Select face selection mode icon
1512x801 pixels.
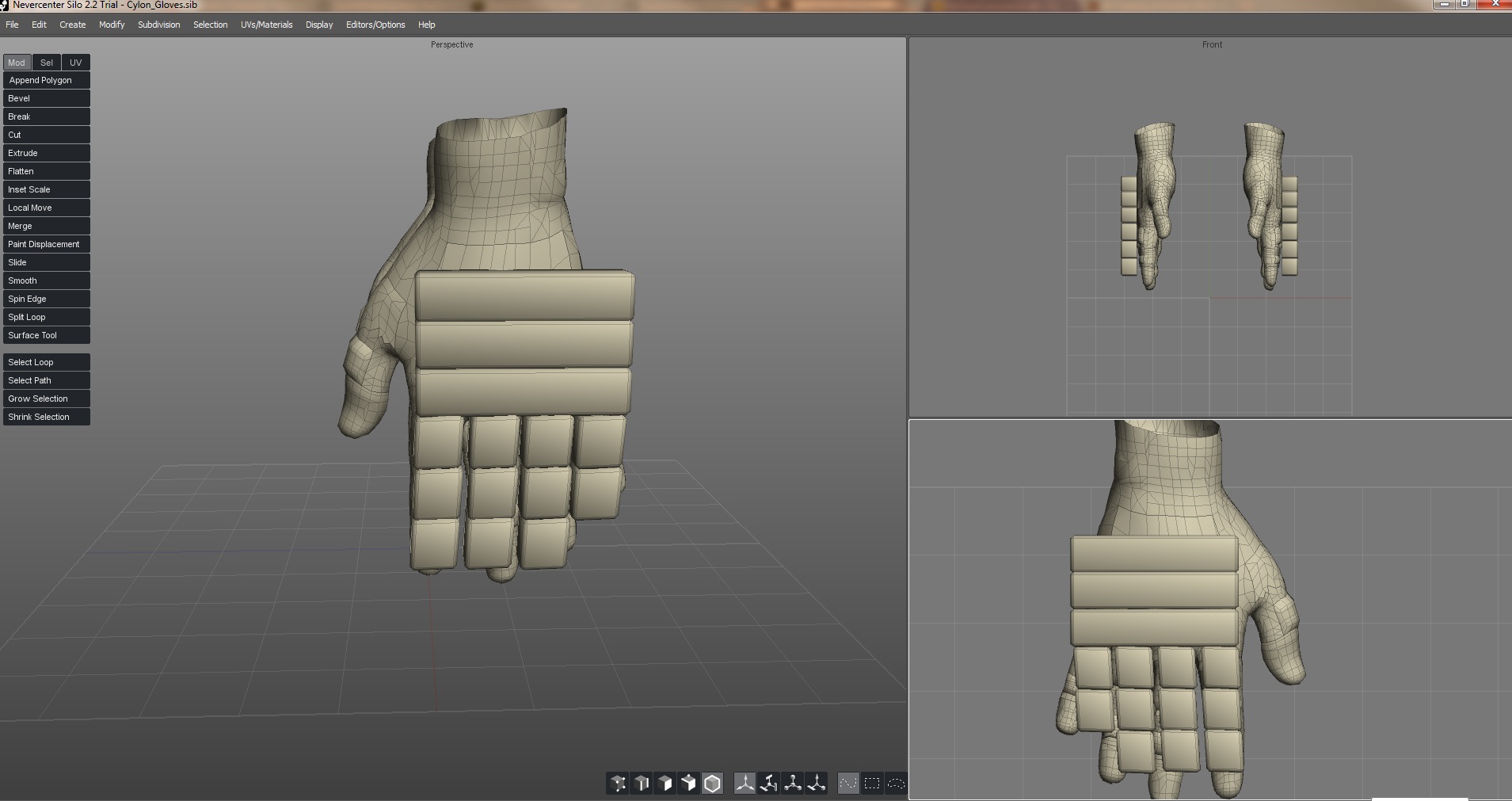click(665, 784)
